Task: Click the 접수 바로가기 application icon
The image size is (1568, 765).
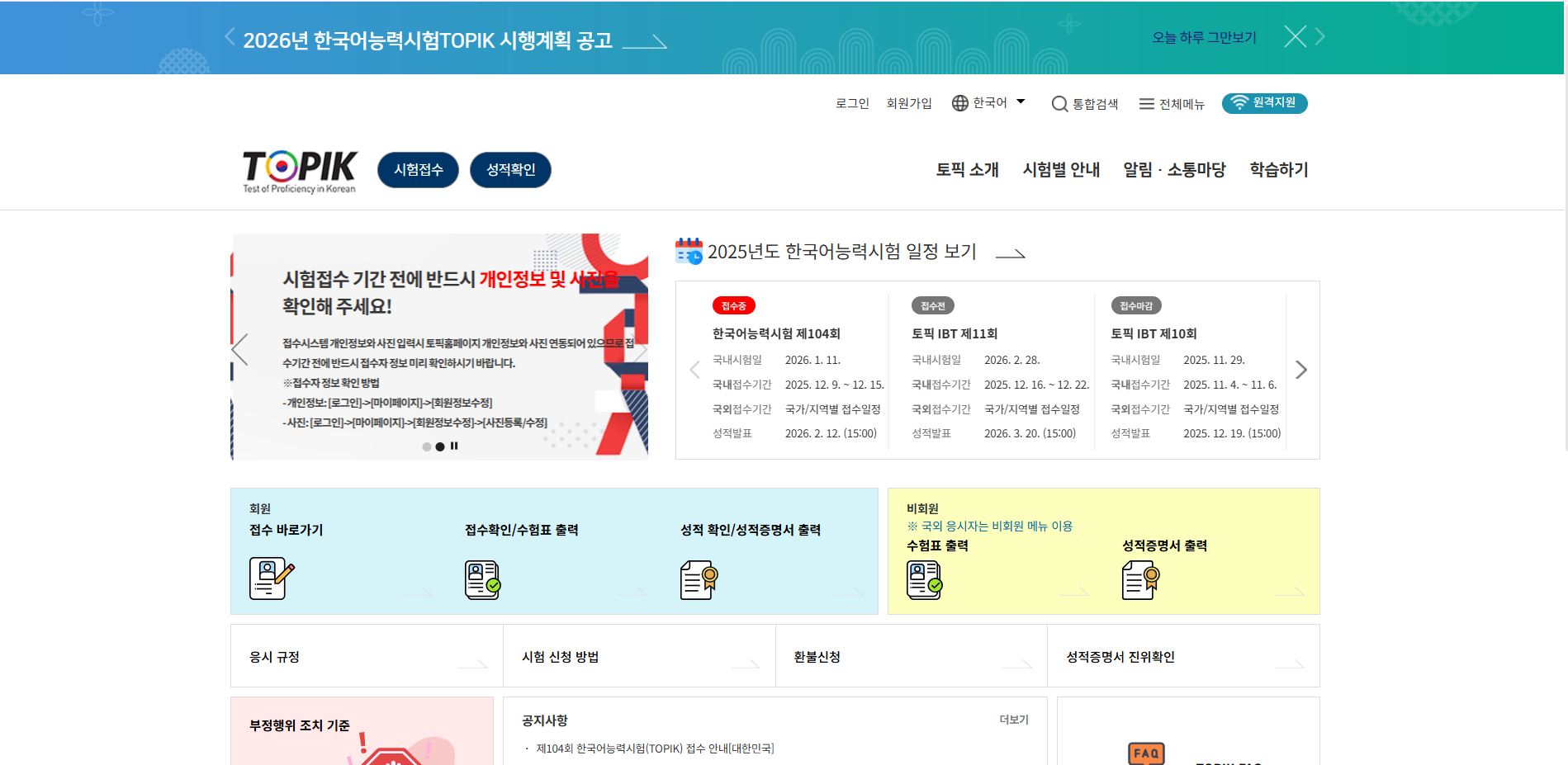Action: (x=272, y=578)
